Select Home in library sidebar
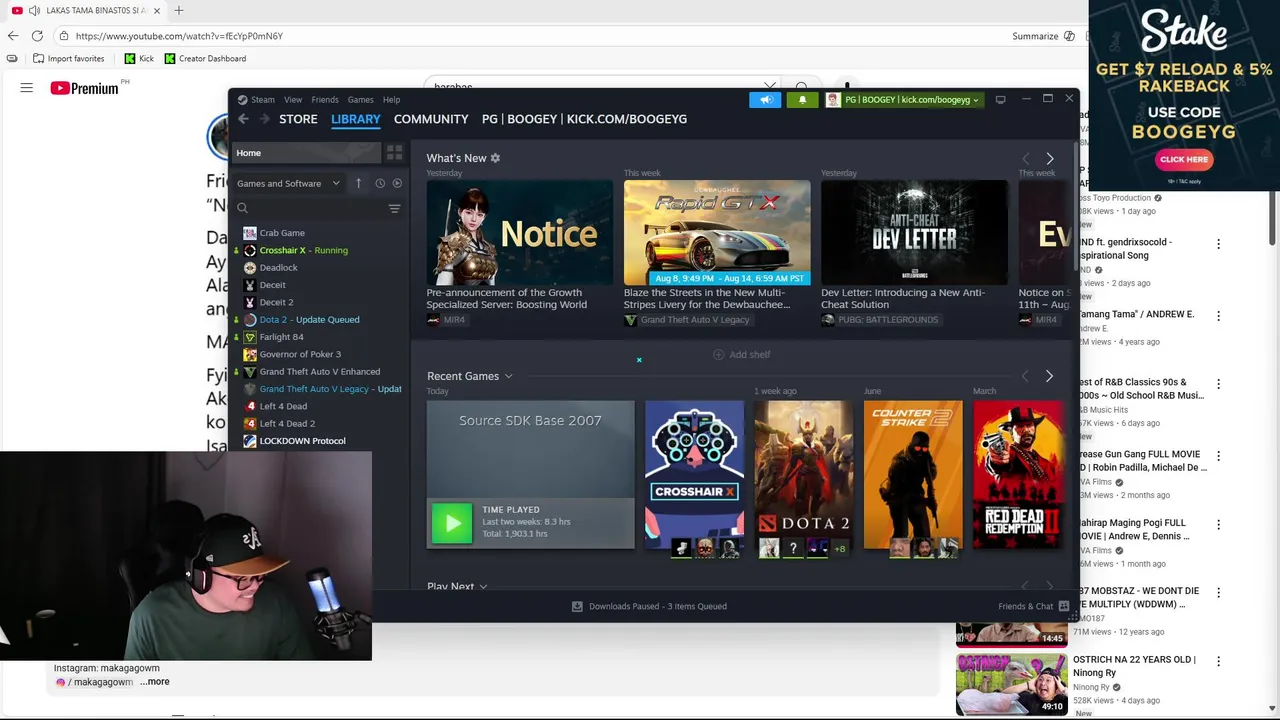1280x720 pixels. [x=307, y=153]
